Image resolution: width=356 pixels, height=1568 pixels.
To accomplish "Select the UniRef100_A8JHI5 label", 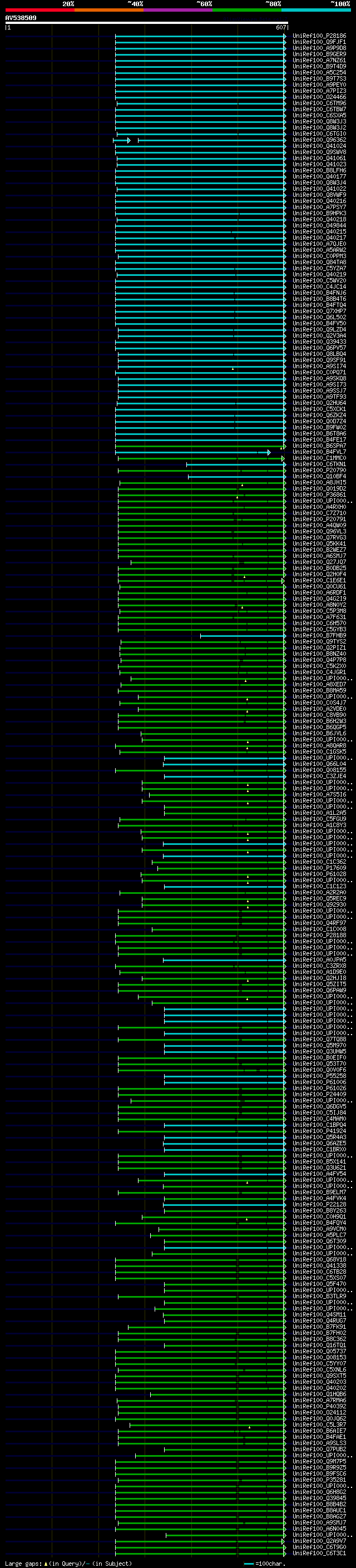I will point(319,483).
